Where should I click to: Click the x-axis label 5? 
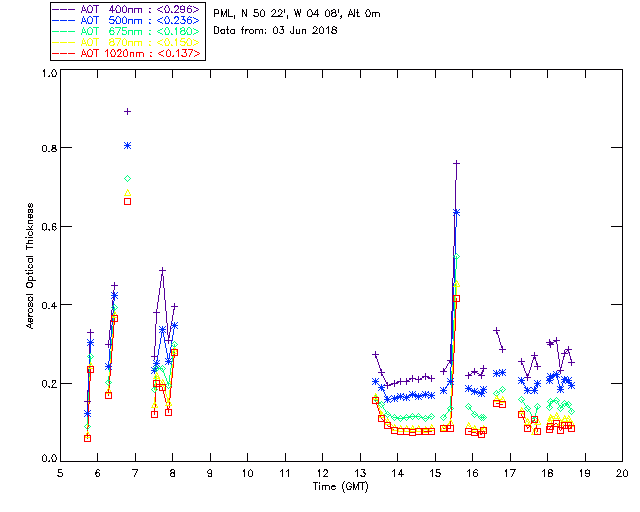click(x=60, y=473)
